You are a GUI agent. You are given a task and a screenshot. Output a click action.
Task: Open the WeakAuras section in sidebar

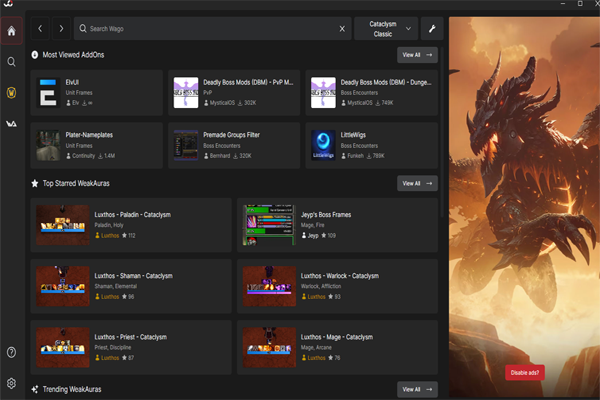coord(11,124)
